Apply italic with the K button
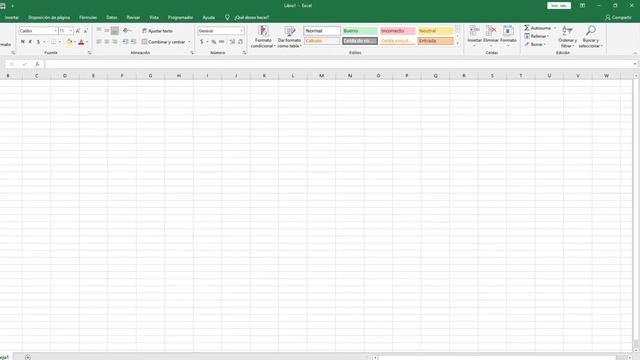Viewport: 640px width, 360px height. [30, 42]
